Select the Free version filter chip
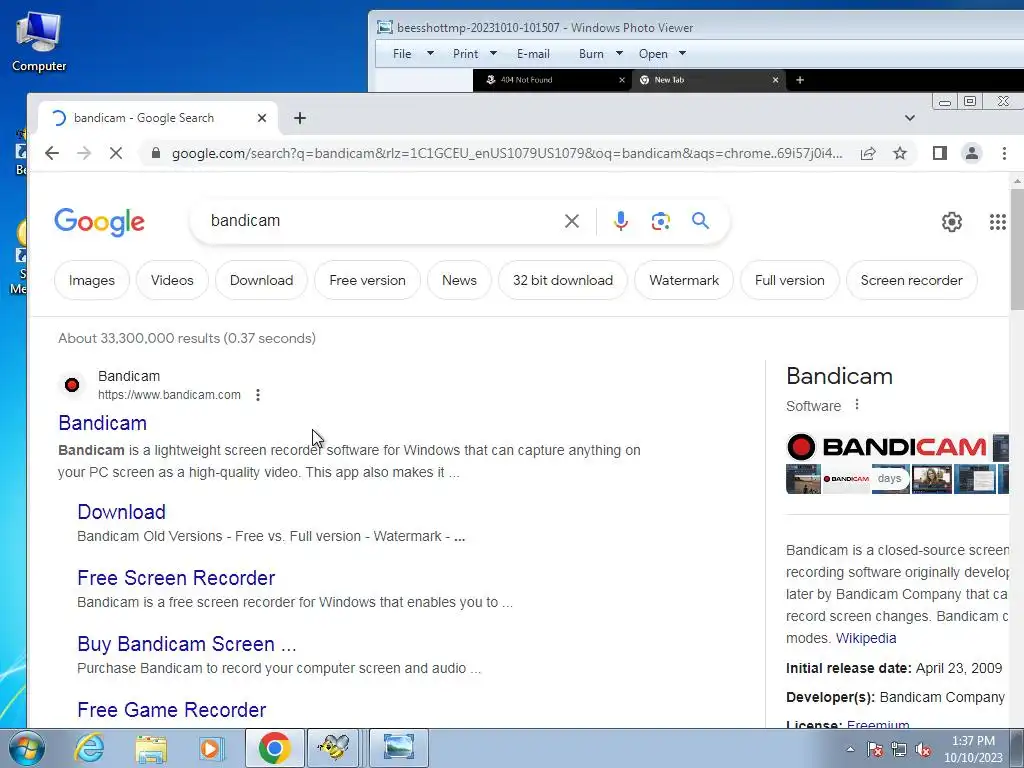 tap(367, 280)
